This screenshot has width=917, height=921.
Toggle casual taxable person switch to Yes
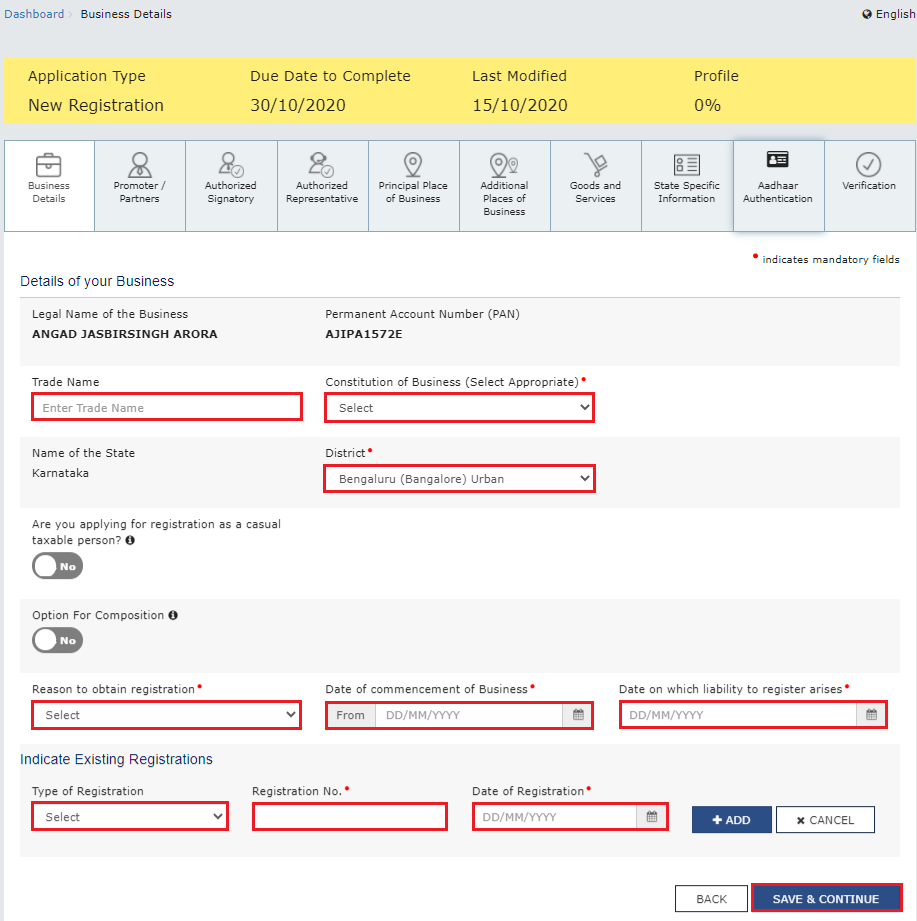(x=57, y=565)
